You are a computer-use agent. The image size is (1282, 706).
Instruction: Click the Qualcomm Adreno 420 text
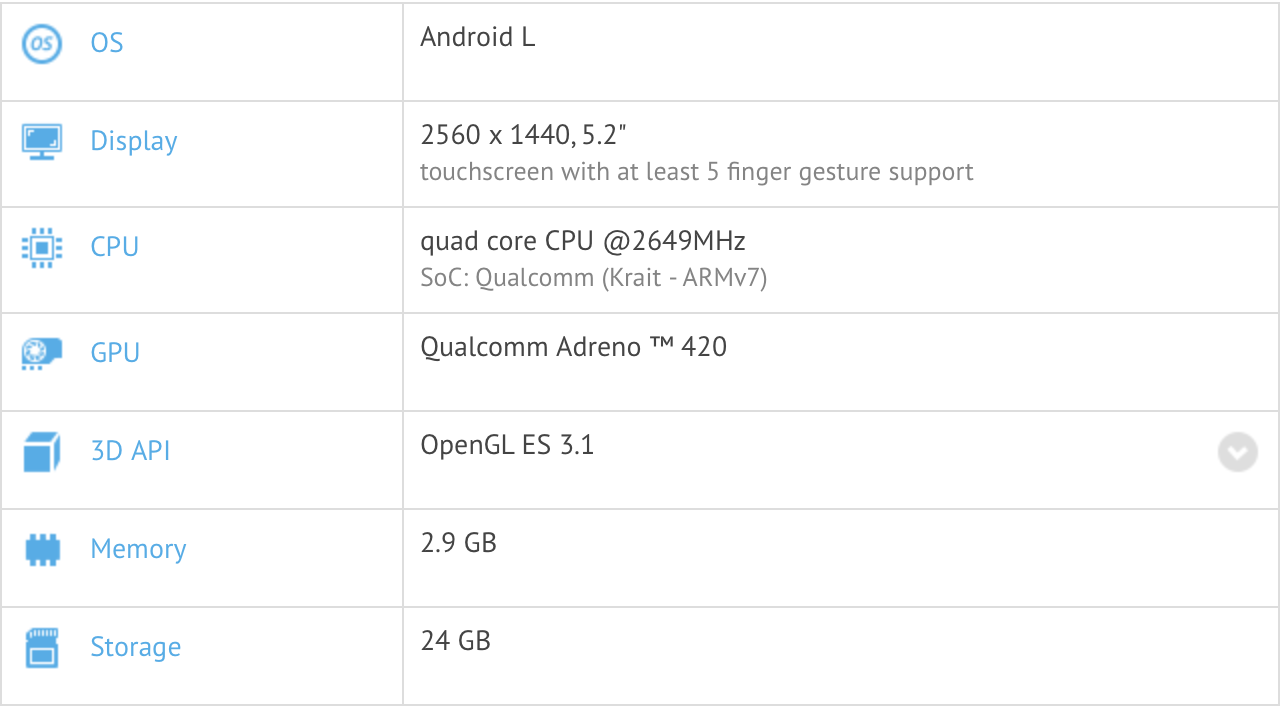coord(573,347)
